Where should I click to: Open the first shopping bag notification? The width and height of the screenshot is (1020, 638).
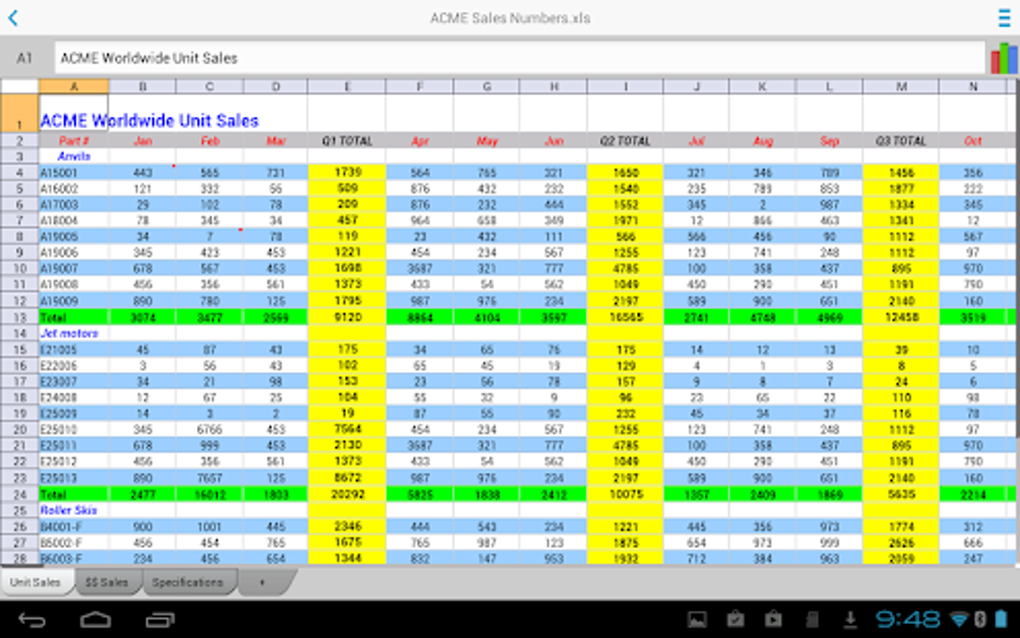click(x=736, y=619)
